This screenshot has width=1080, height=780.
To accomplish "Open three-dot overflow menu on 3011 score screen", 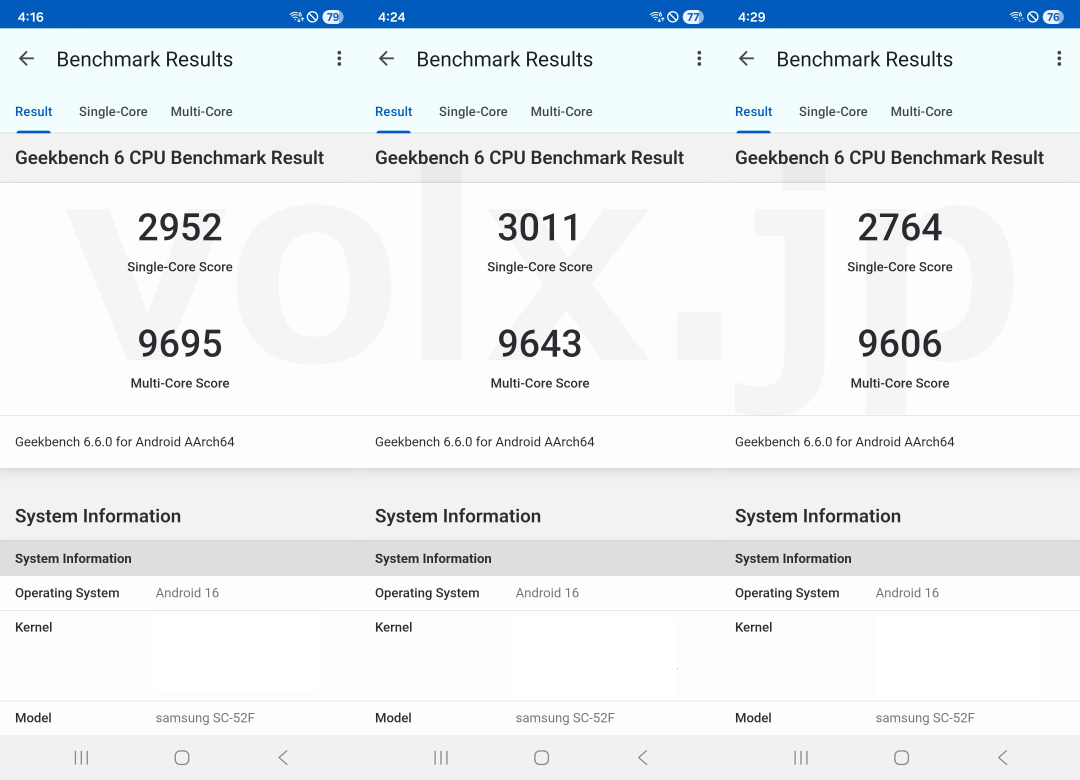I will pos(699,59).
